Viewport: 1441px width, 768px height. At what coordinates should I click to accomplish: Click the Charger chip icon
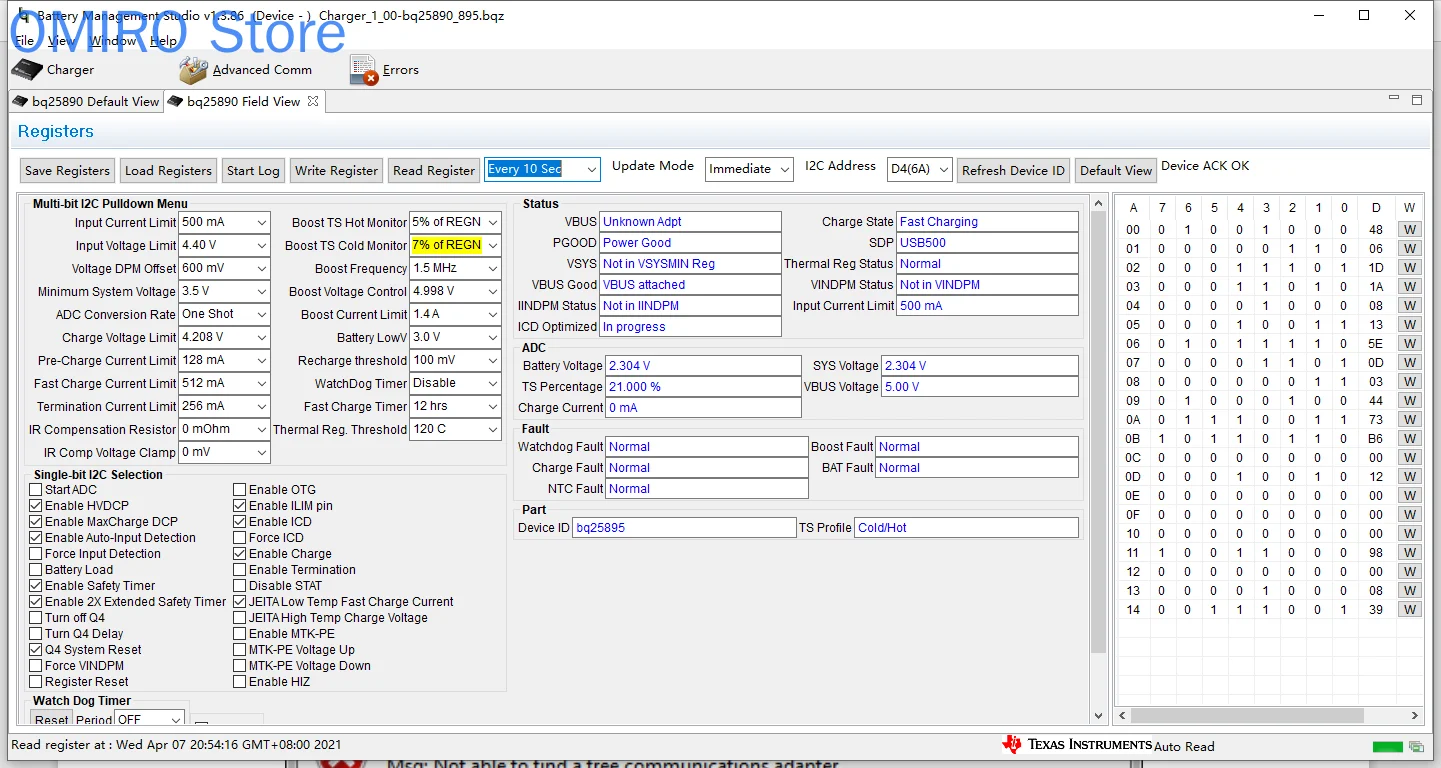27,70
